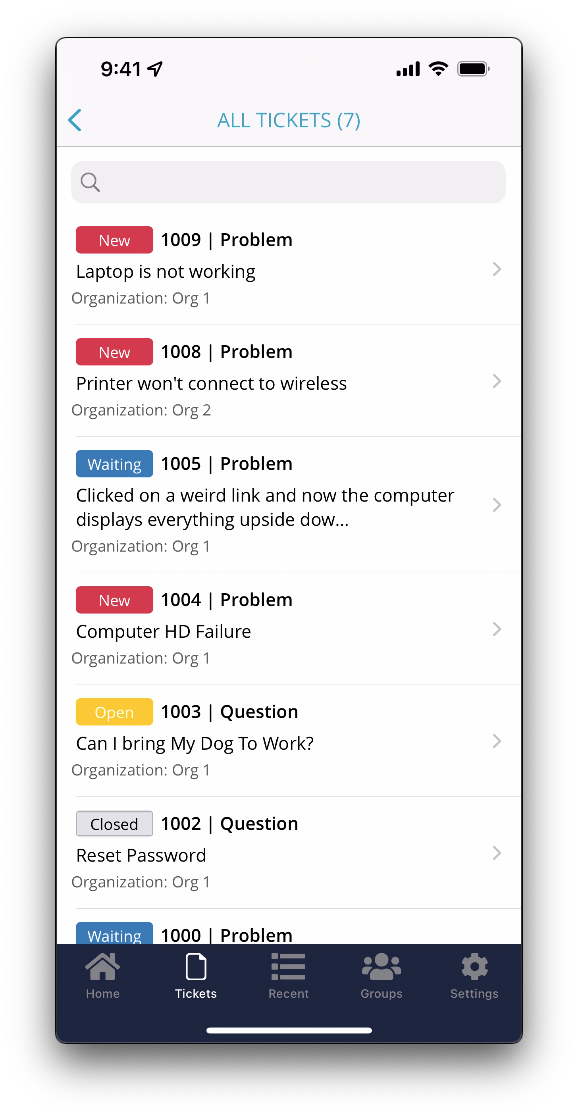
Task: Tap the Waiting badge on ticket 1005
Action: pos(114,463)
